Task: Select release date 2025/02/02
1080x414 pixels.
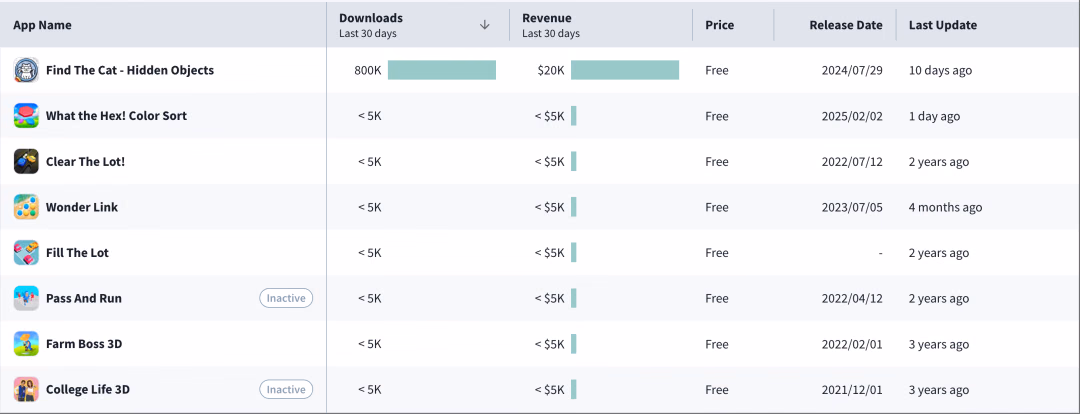Action: pos(852,116)
